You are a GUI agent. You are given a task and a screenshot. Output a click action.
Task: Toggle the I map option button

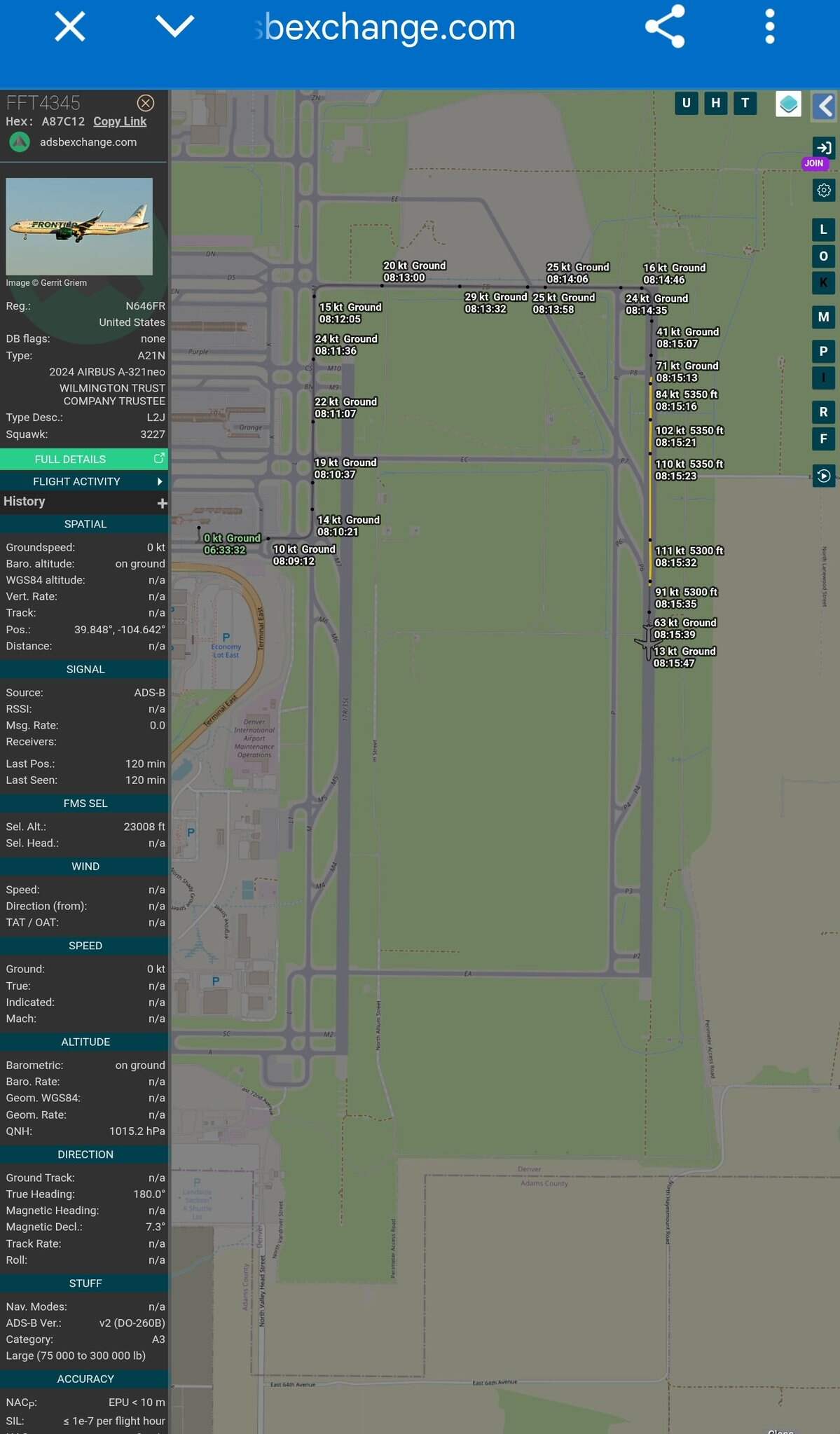pos(824,378)
